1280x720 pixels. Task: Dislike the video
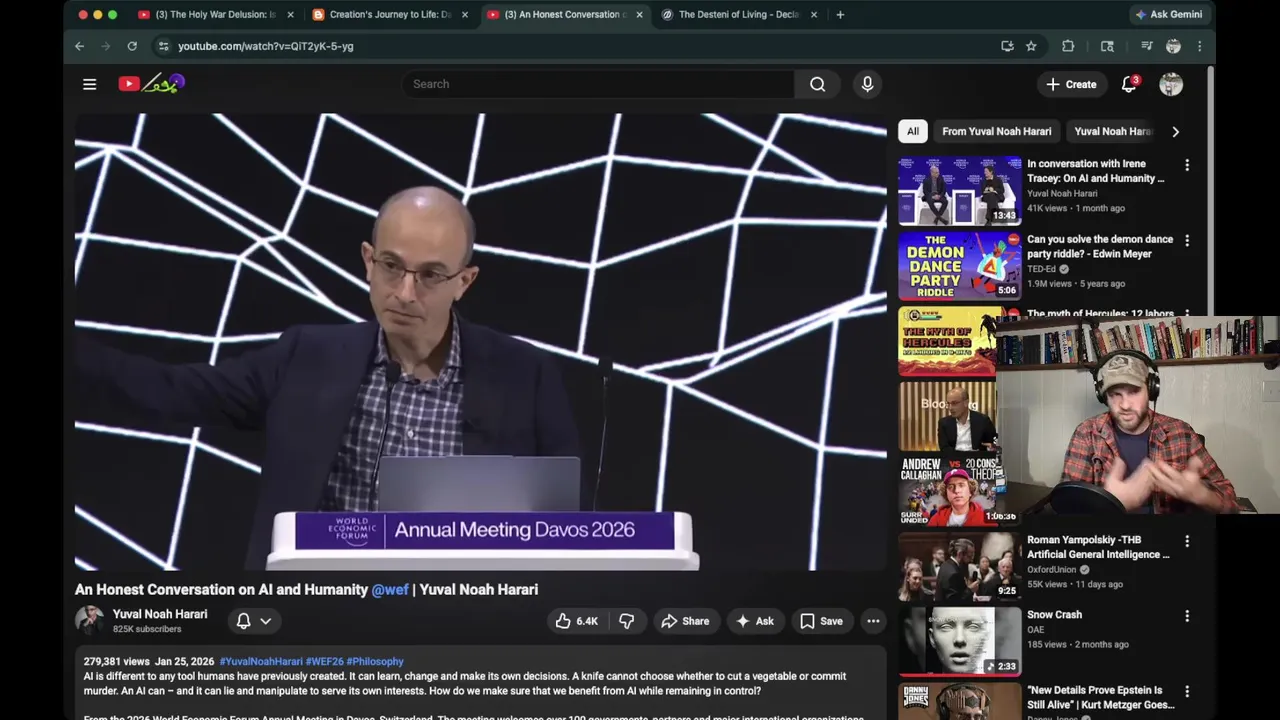(x=627, y=621)
